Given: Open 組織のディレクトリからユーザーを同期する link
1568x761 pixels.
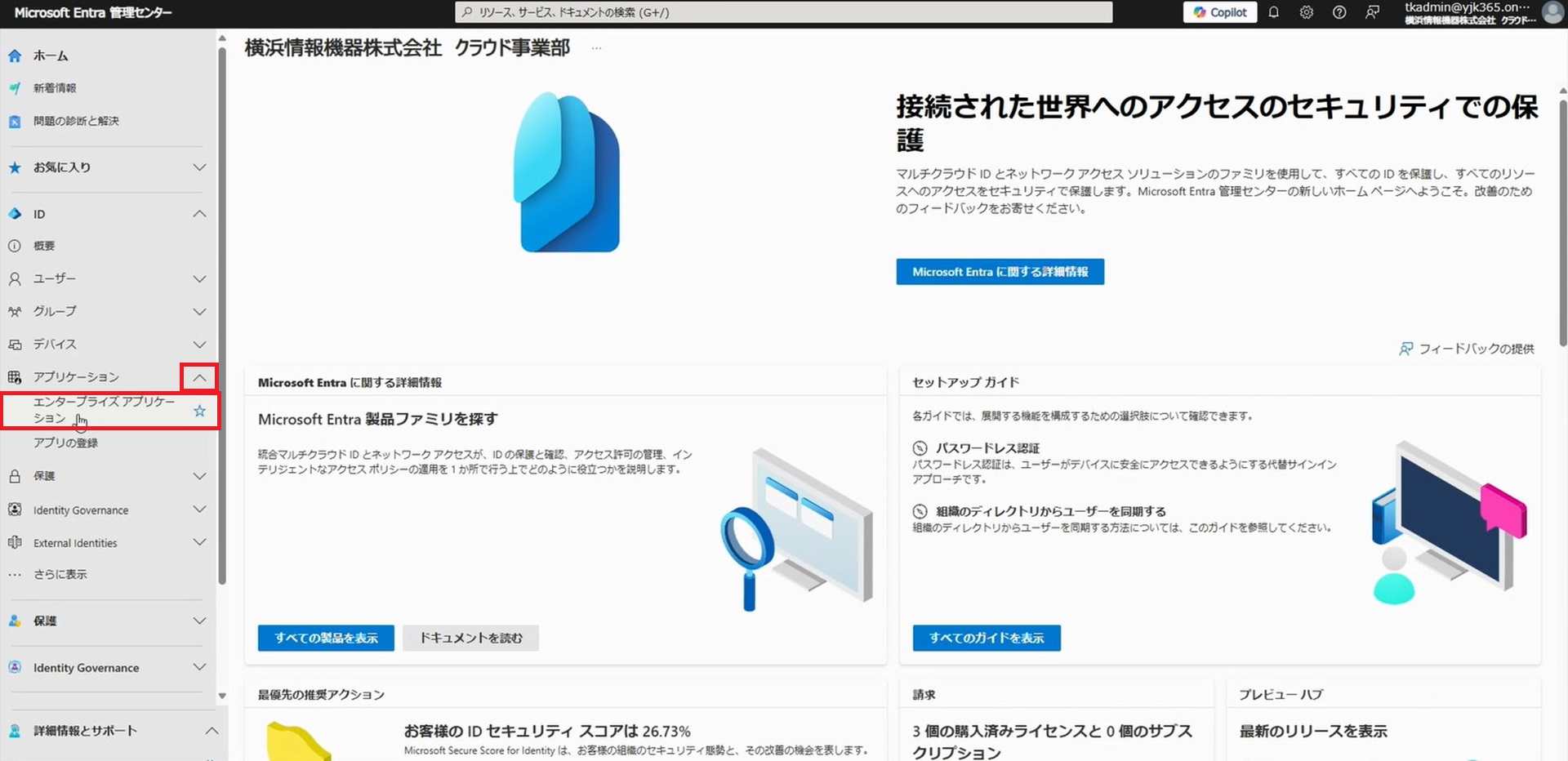Looking at the screenshot, I should [1050, 511].
